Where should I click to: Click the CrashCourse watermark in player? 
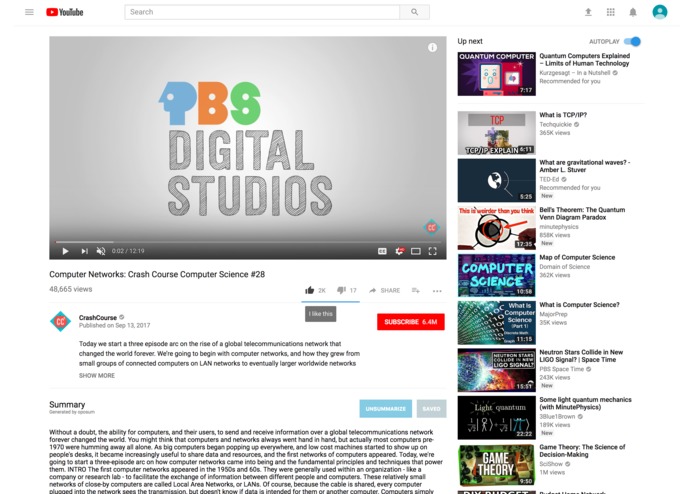pyautogui.click(x=431, y=227)
